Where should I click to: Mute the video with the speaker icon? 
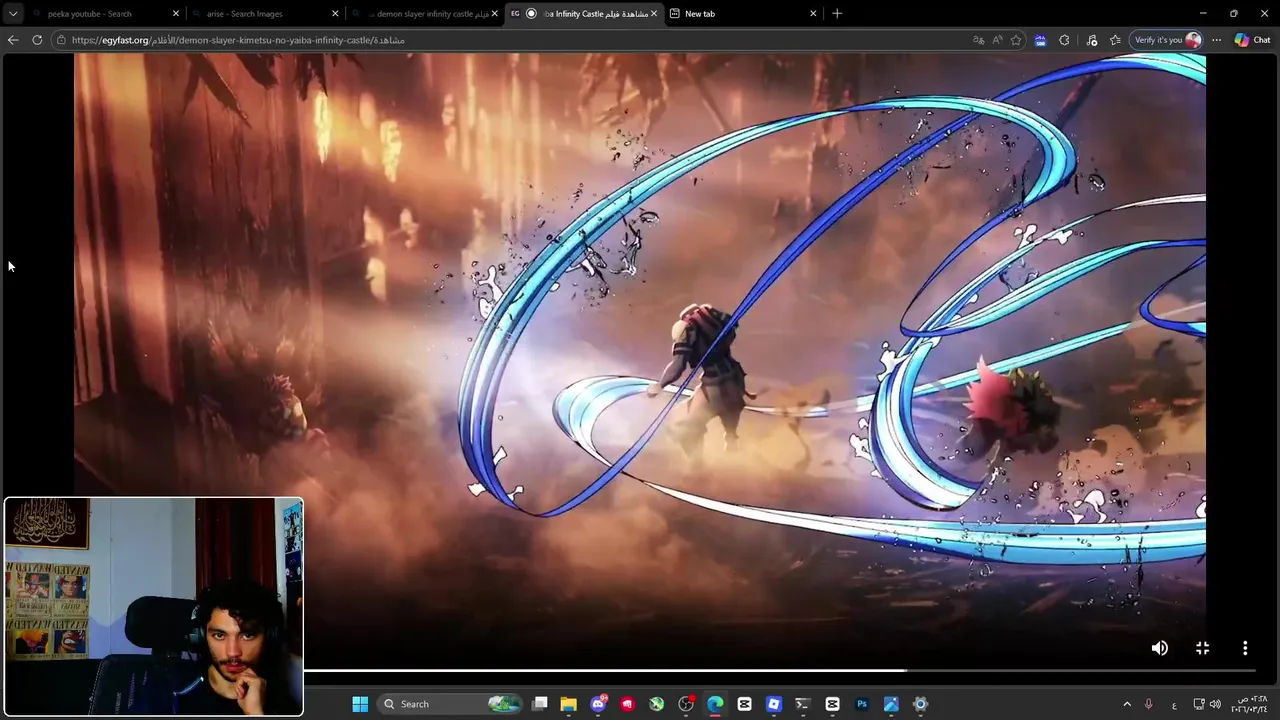1159,648
